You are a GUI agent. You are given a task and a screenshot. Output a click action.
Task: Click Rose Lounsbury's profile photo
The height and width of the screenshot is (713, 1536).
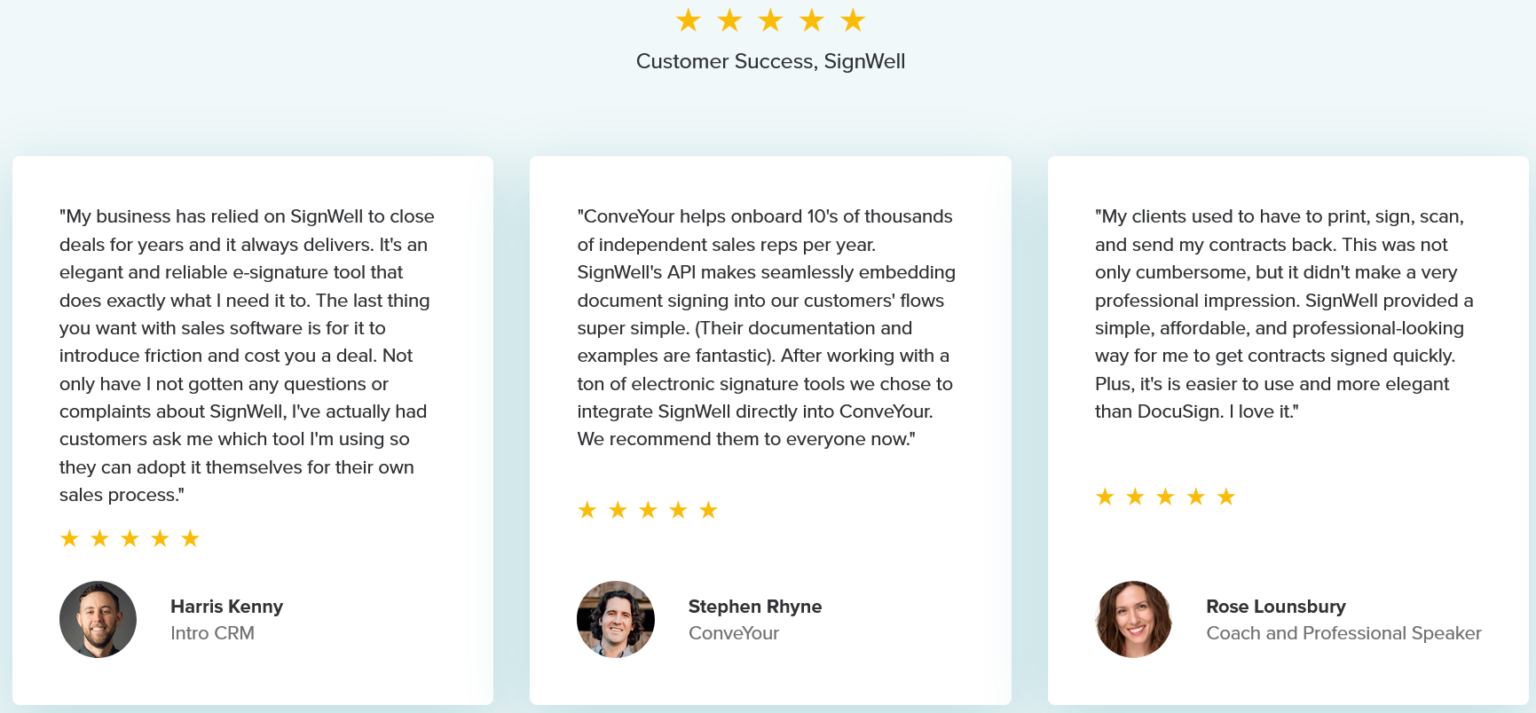click(x=1134, y=619)
